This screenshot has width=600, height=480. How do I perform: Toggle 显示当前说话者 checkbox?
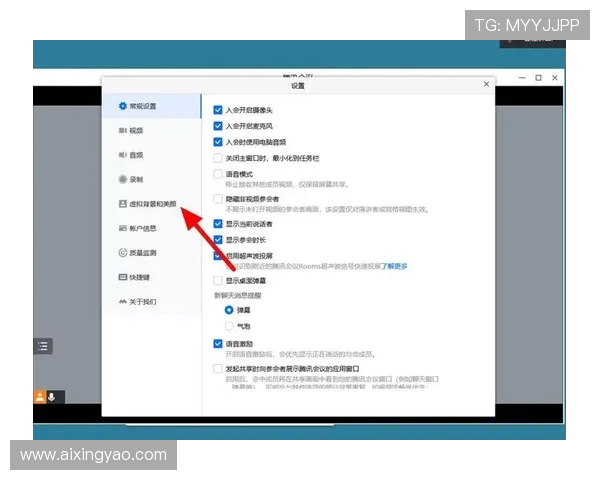[x=218, y=224]
